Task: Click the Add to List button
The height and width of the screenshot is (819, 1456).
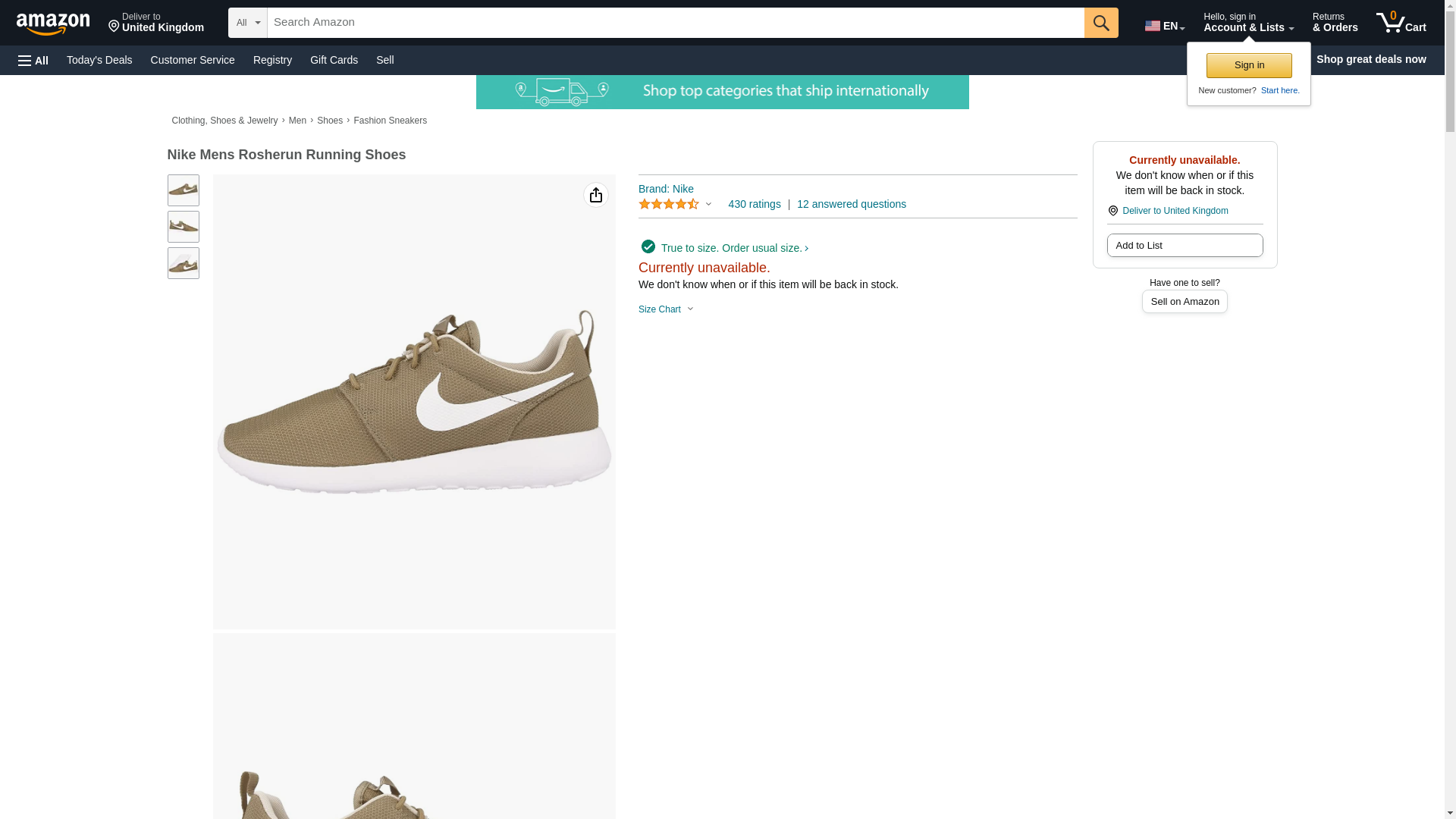Action: 1184,245
